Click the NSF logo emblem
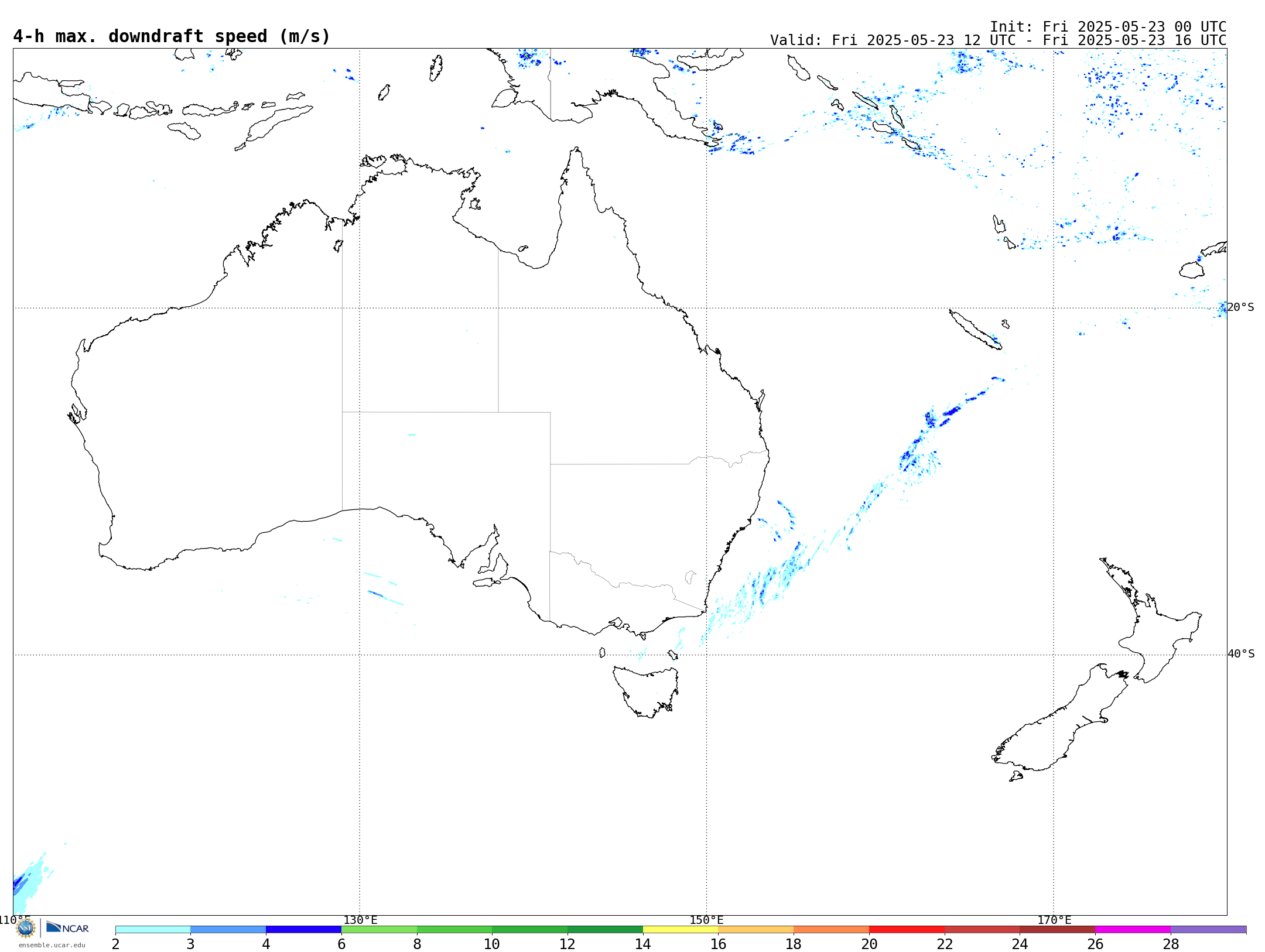The height and width of the screenshot is (952, 1265). click(26, 928)
